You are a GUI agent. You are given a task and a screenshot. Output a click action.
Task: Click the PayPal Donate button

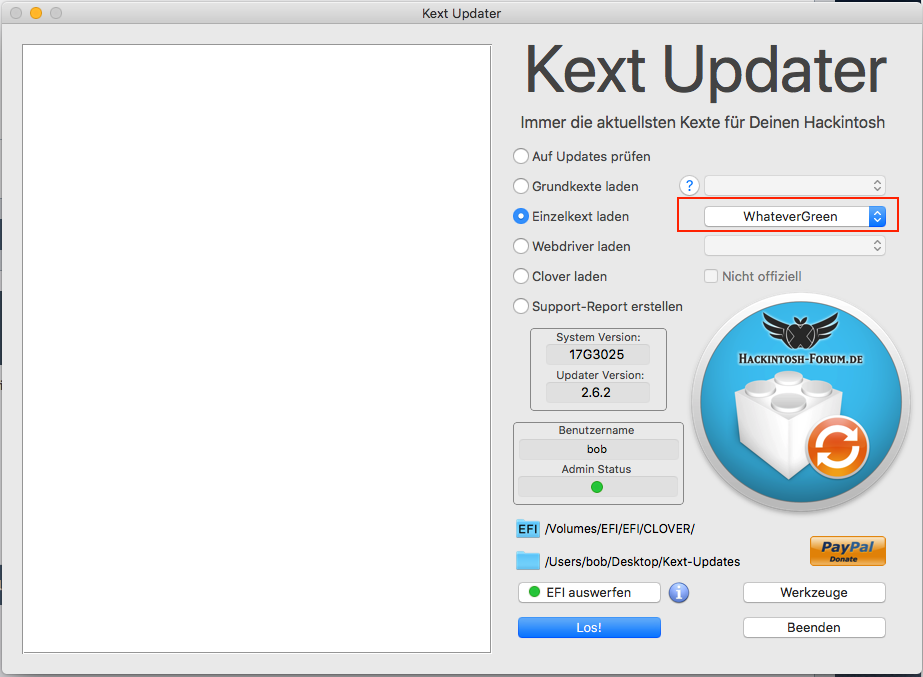[x=848, y=551]
